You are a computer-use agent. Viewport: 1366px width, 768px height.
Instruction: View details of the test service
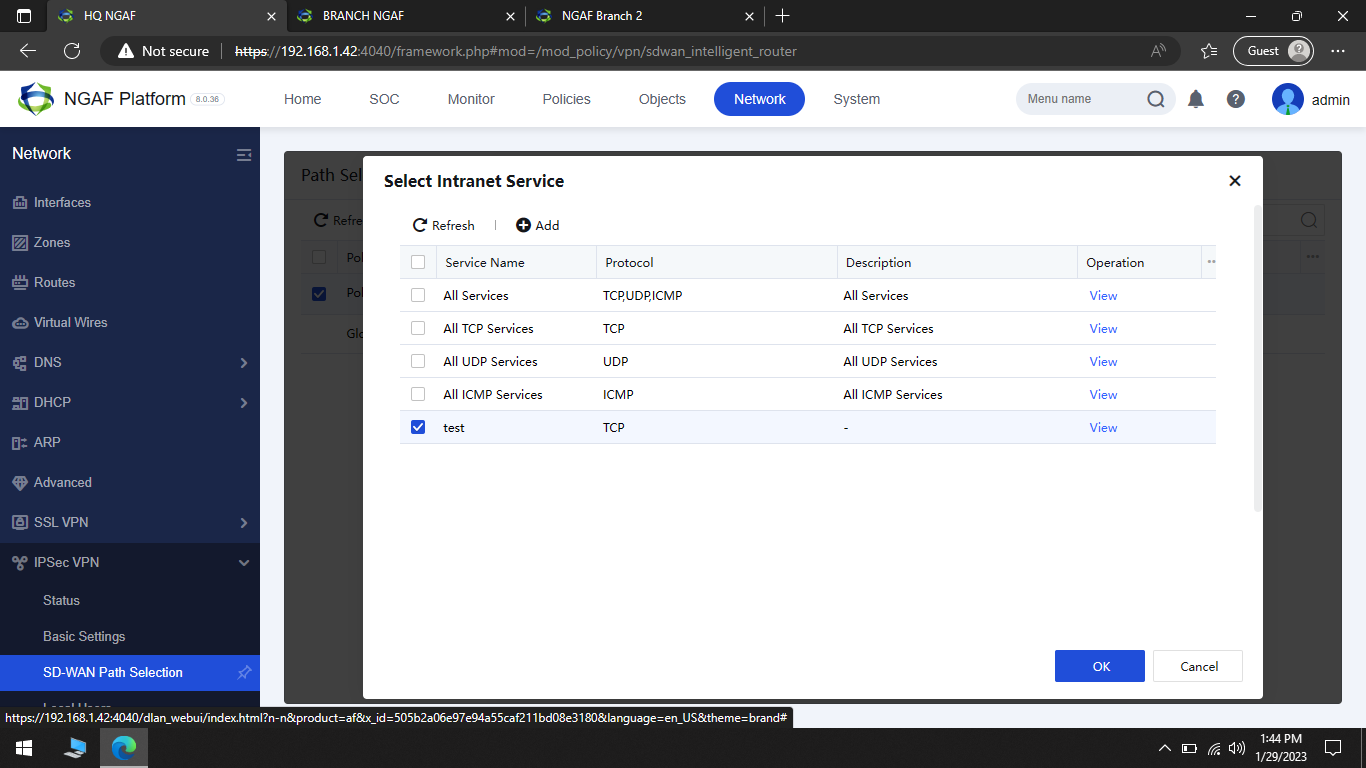pyautogui.click(x=1102, y=427)
